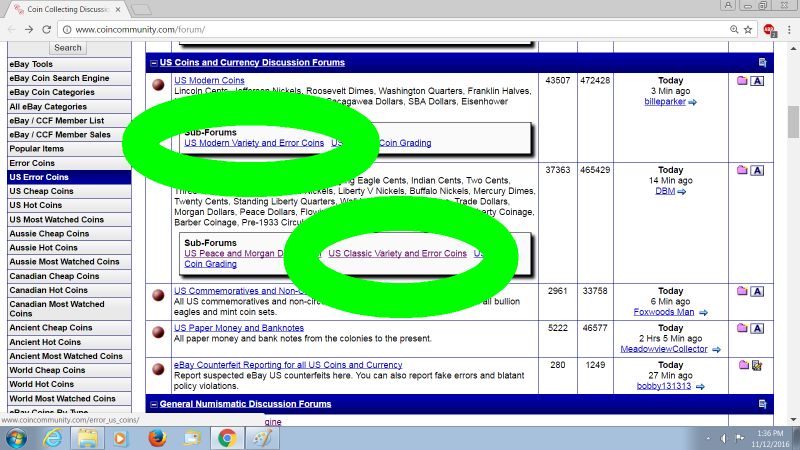
Task: Open the folder icon in the 37363 topics row
Action: 742,170
